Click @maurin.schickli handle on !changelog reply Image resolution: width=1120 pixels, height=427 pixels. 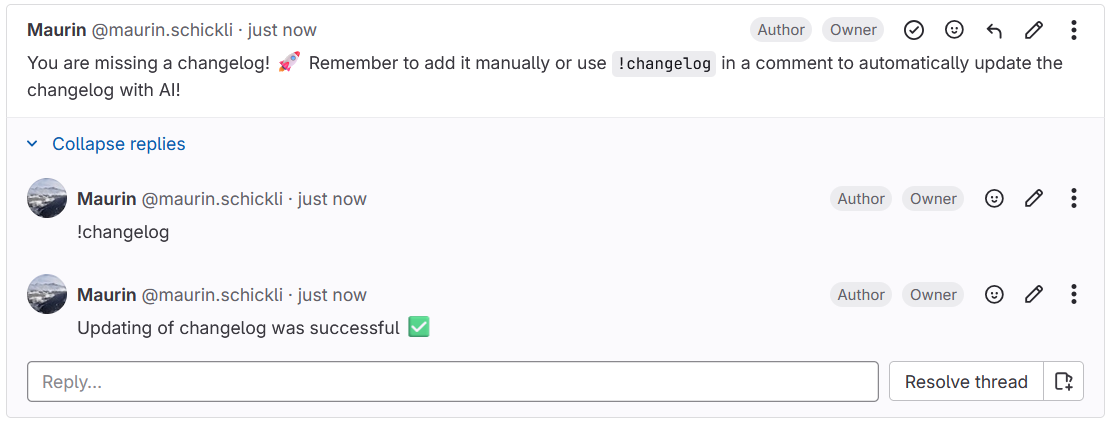point(212,199)
